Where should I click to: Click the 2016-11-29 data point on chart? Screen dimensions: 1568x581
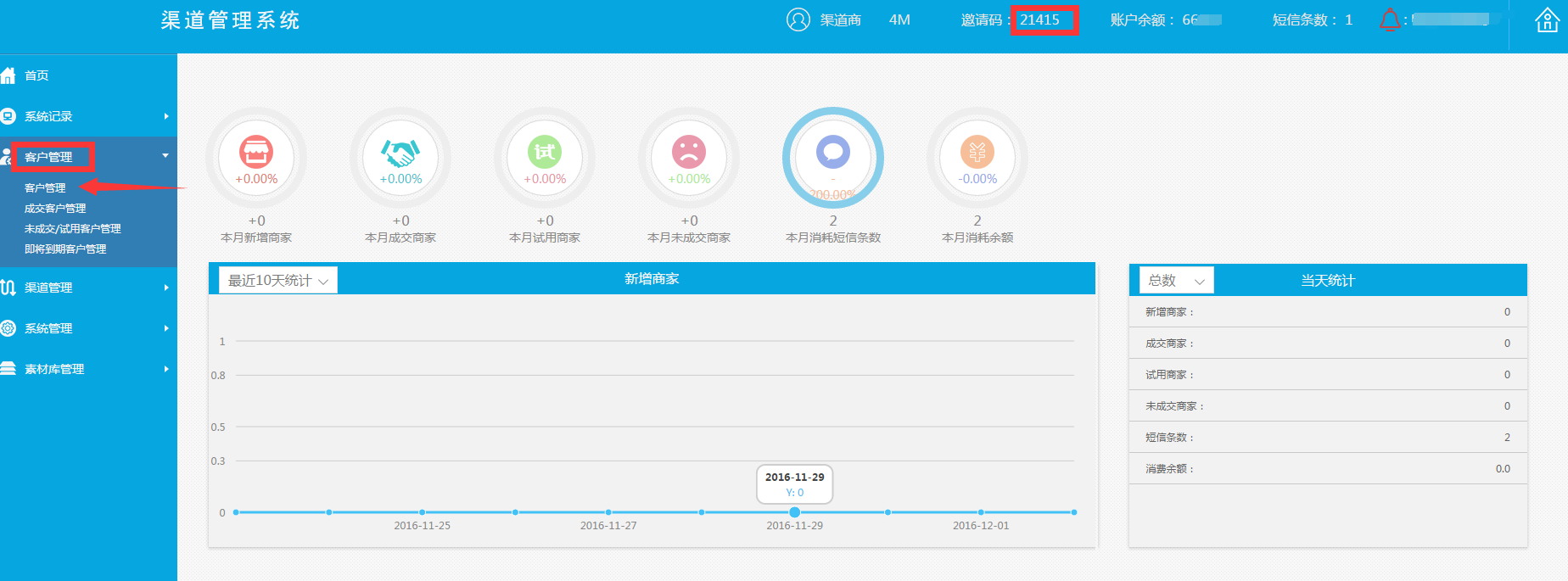pyautogui.click(x=794, y=512)
